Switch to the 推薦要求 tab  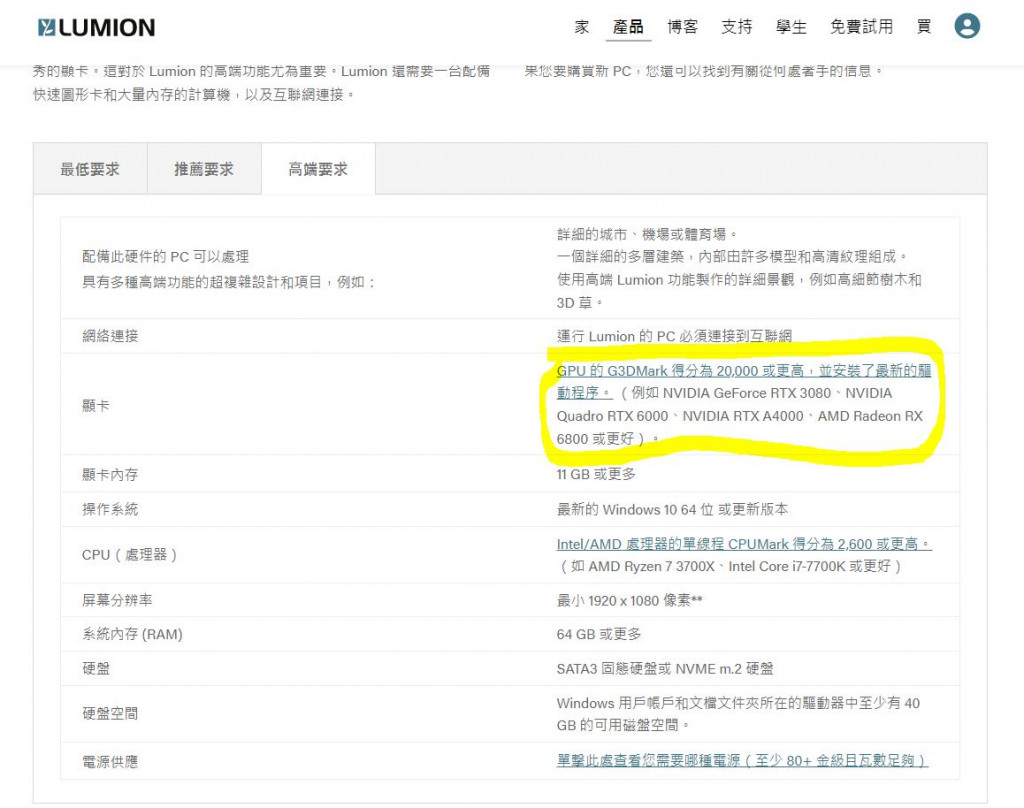click(204, 169)
